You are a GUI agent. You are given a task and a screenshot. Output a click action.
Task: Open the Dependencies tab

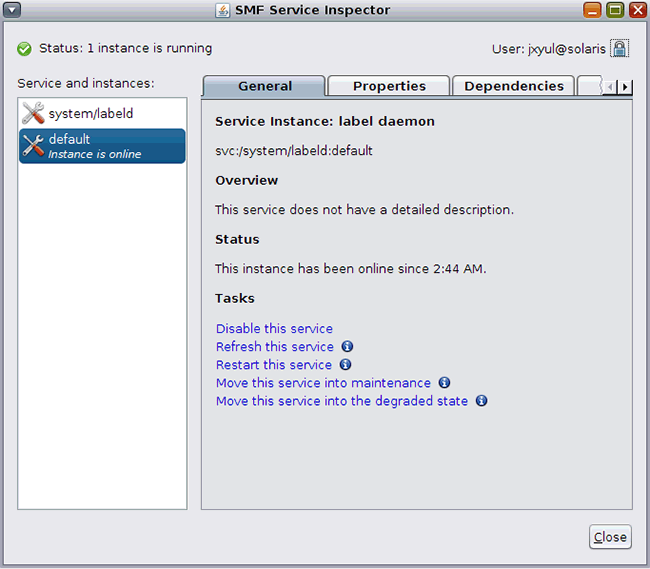coord(514,87)
